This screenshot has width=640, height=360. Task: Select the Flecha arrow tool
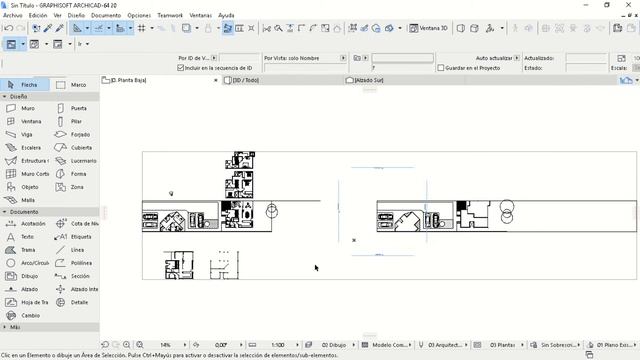pos(24,85)
